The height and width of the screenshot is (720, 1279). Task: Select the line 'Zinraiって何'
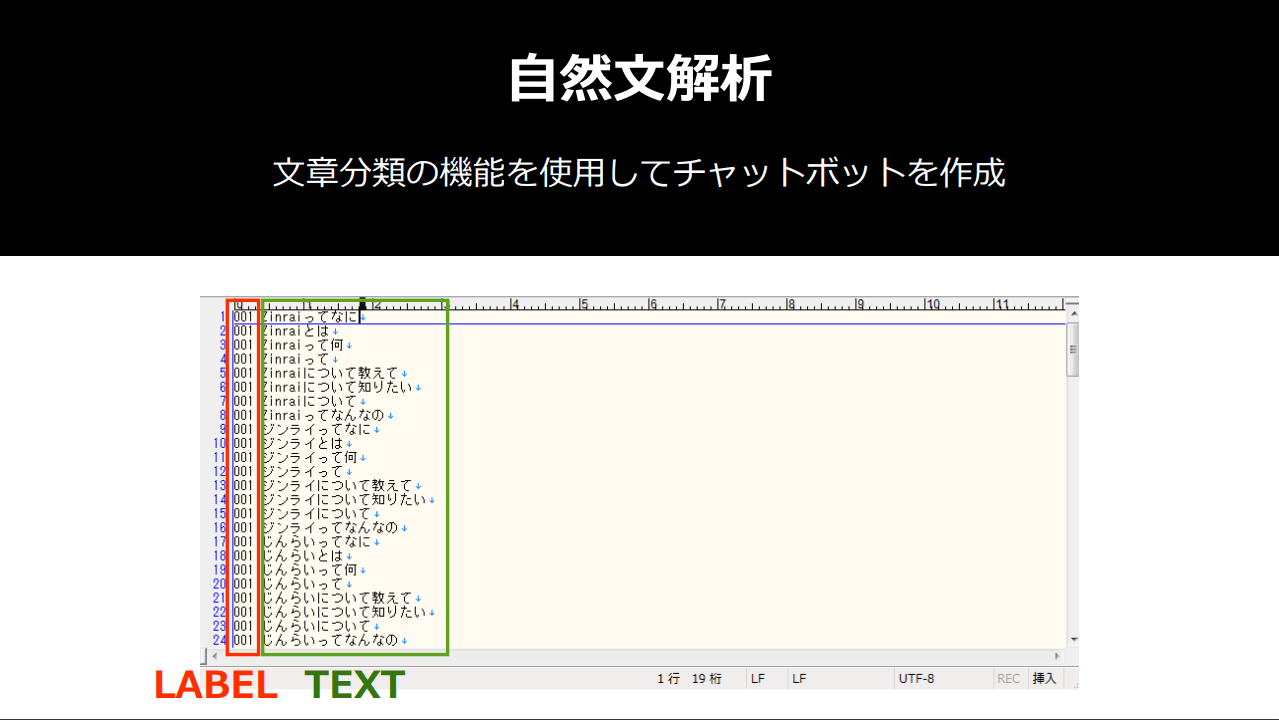(x=302, y=345)
